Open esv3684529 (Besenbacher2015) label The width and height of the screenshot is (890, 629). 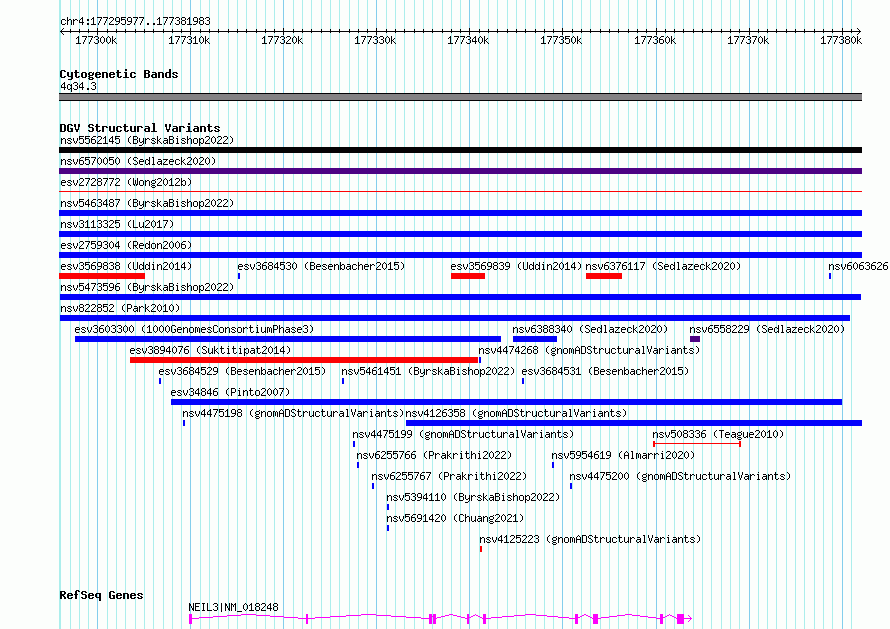pyautogui.click(x=242, y=371)
